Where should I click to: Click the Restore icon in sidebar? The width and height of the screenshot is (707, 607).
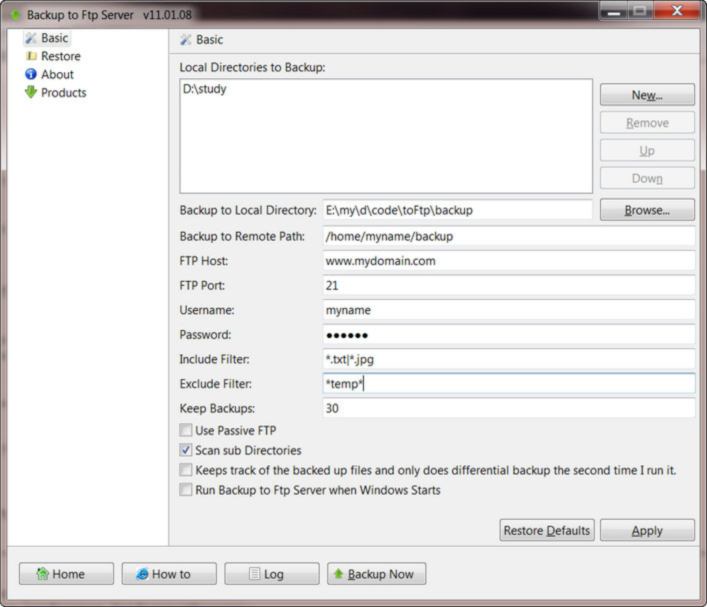[31, 56]
